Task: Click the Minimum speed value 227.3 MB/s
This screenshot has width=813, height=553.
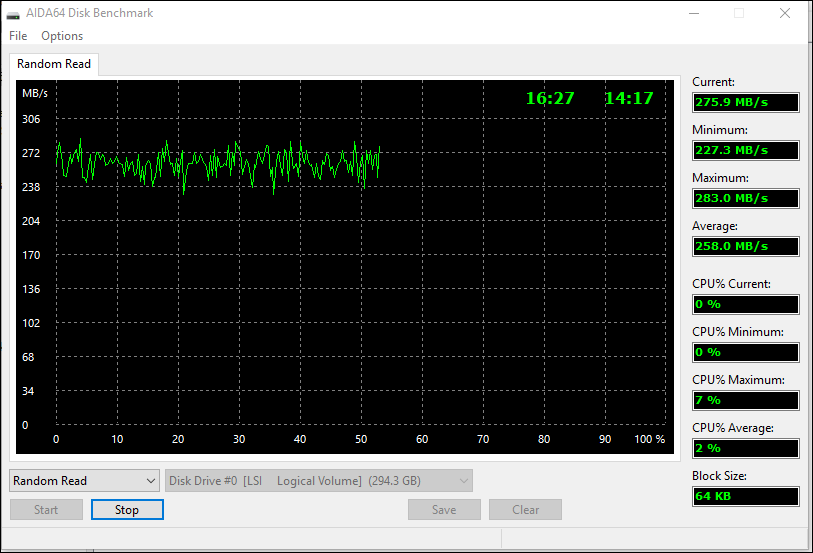Action: pos(746,150)
